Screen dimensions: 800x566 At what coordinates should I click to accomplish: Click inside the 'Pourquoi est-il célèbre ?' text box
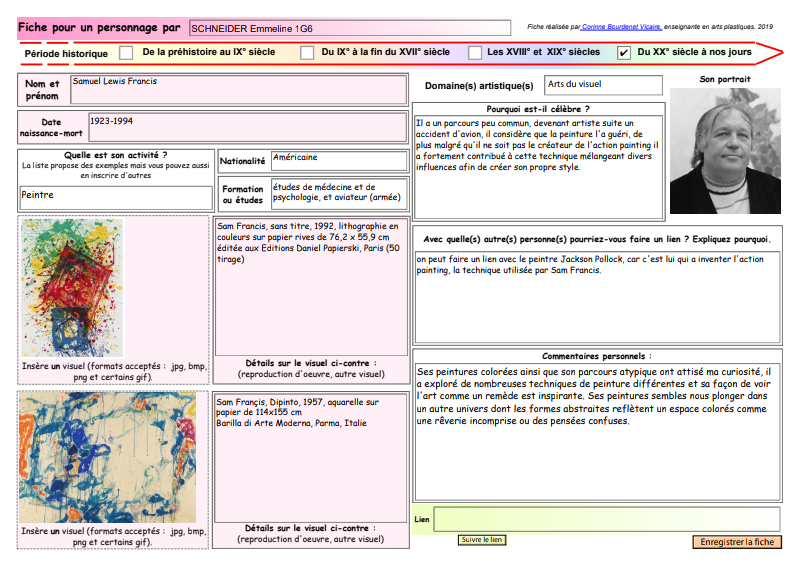538,165
